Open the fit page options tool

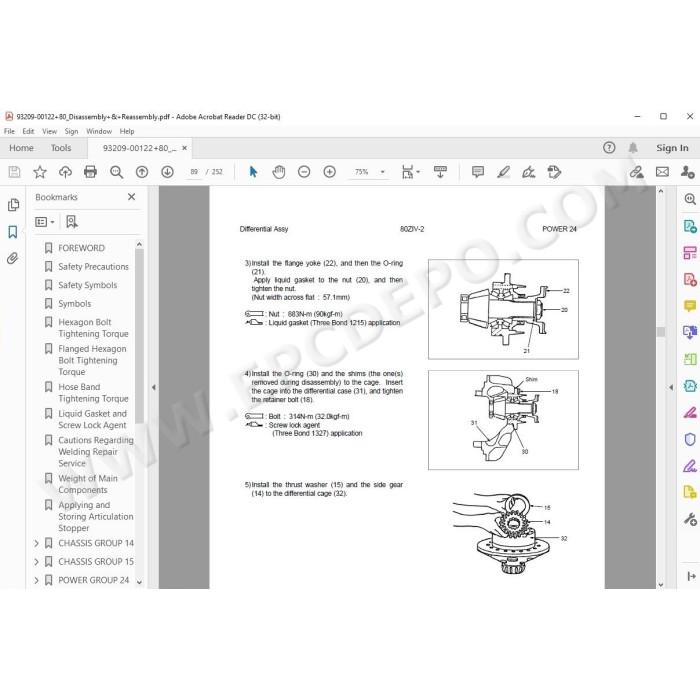[410, 172]
